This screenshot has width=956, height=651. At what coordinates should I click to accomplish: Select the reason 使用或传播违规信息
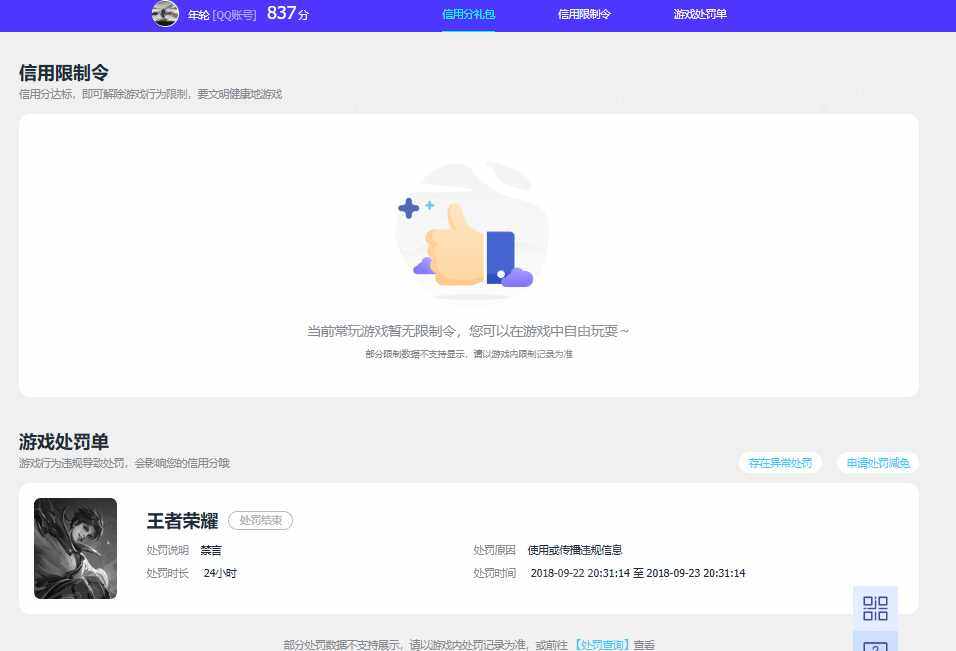(x=575, y=550)
